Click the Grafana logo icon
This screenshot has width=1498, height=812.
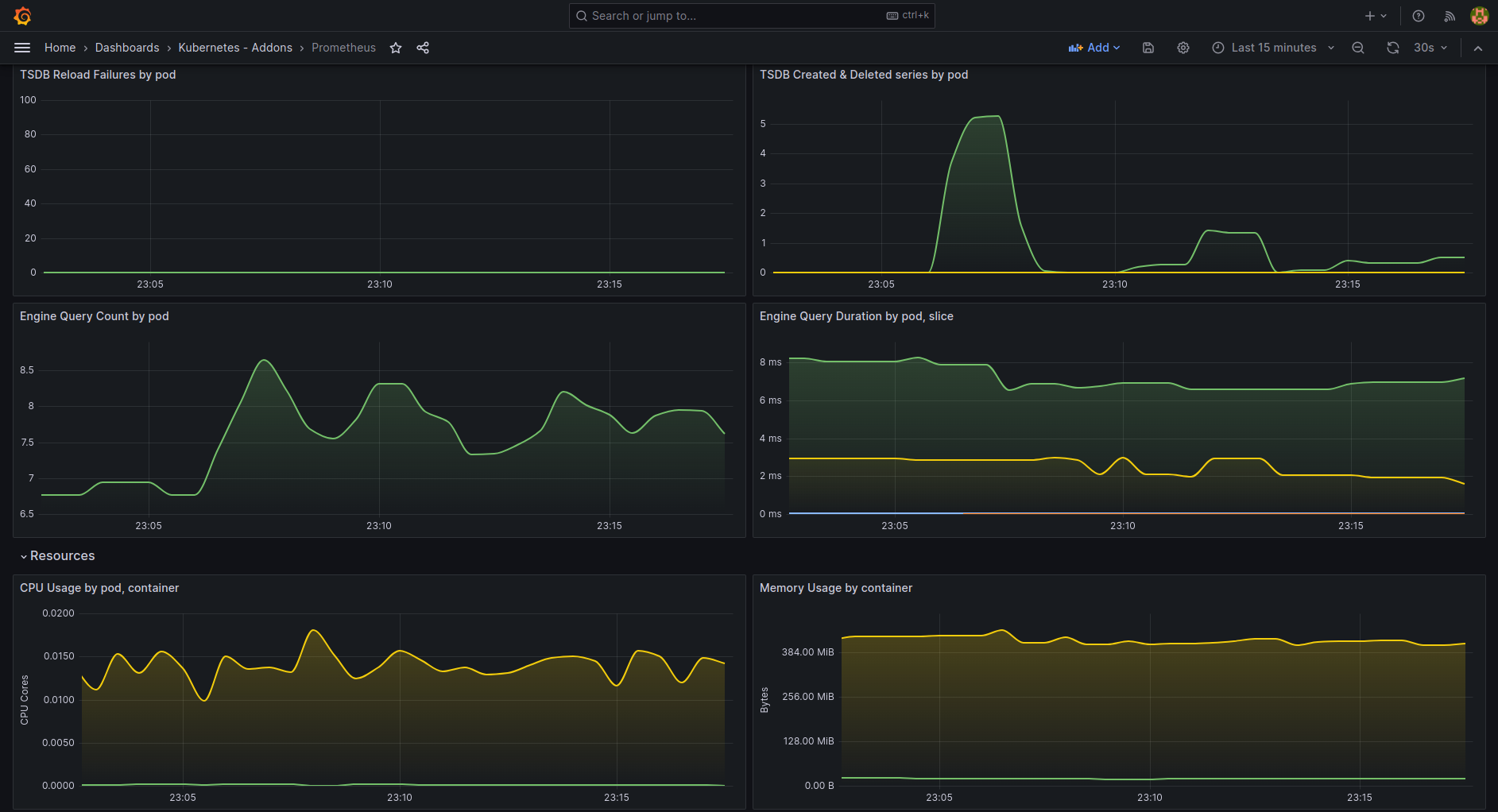(22, 16)
